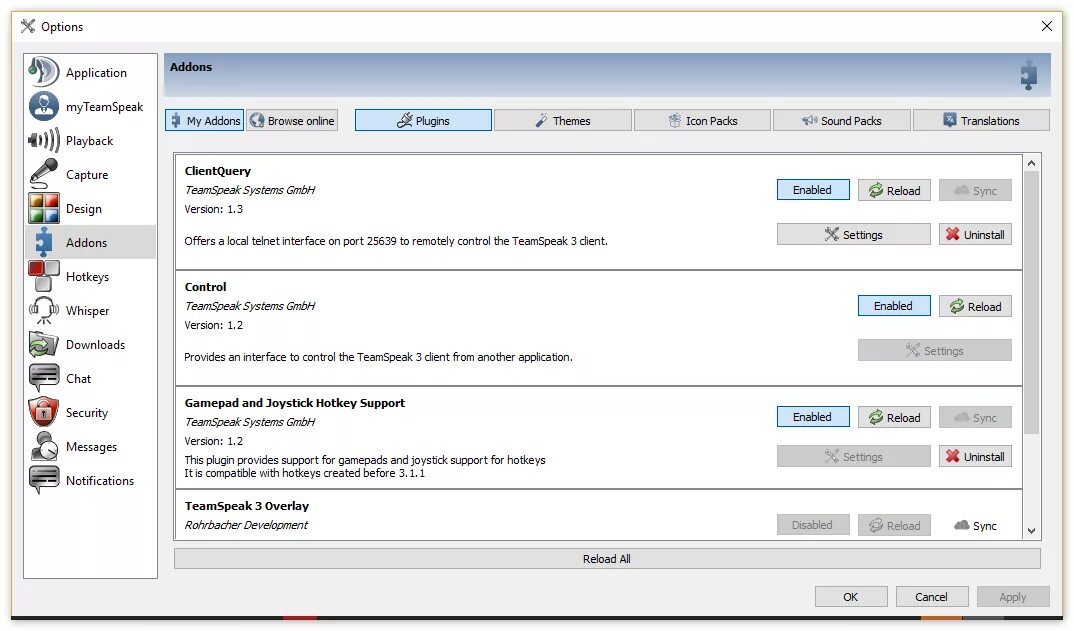This screenshot has width=1074, height=631.
Task: Click Gamepad and Joystick Hotkey Support title
Action: (x=295, y=403)
